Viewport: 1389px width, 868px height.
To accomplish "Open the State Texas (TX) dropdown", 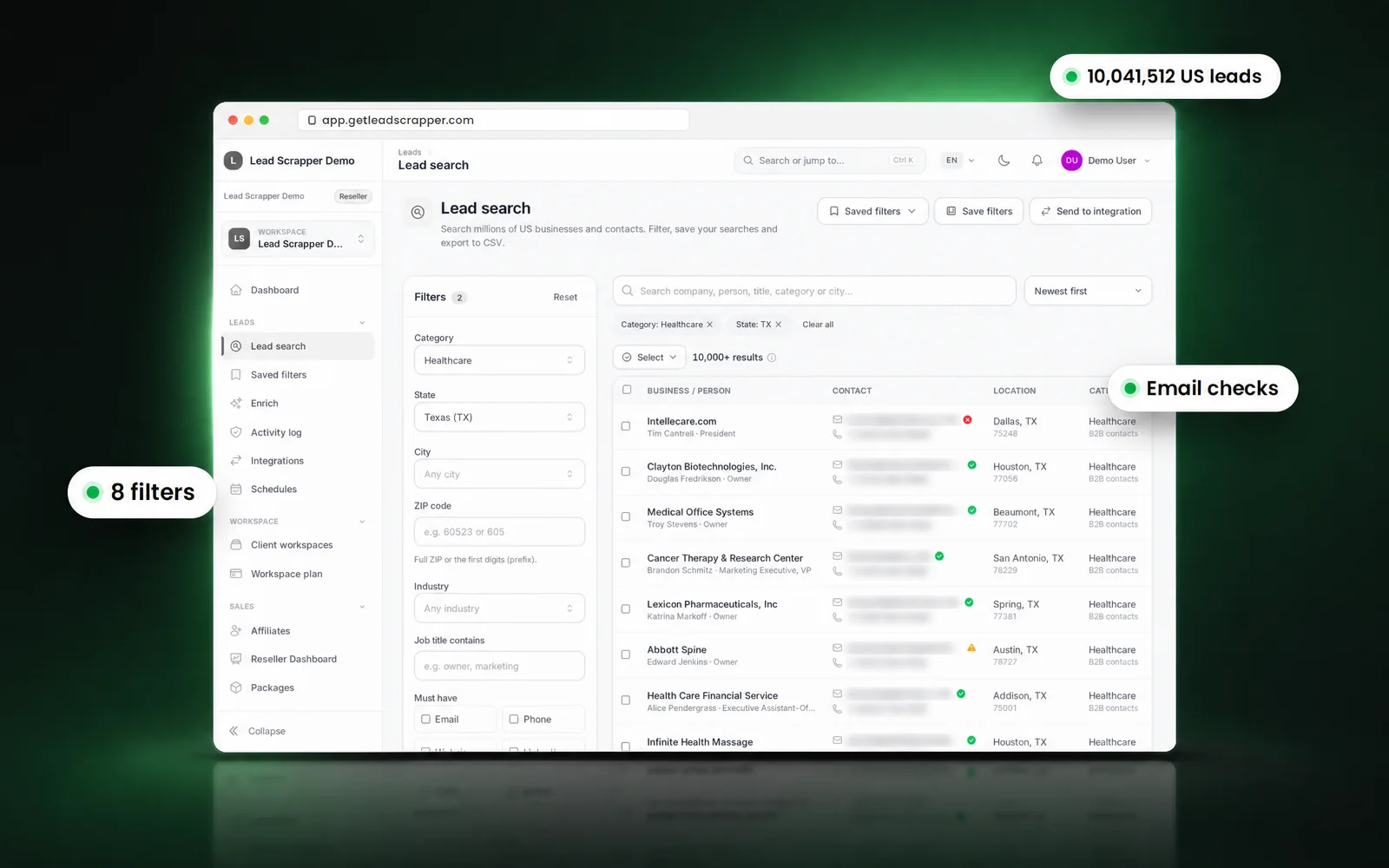I will pos(499,418).
